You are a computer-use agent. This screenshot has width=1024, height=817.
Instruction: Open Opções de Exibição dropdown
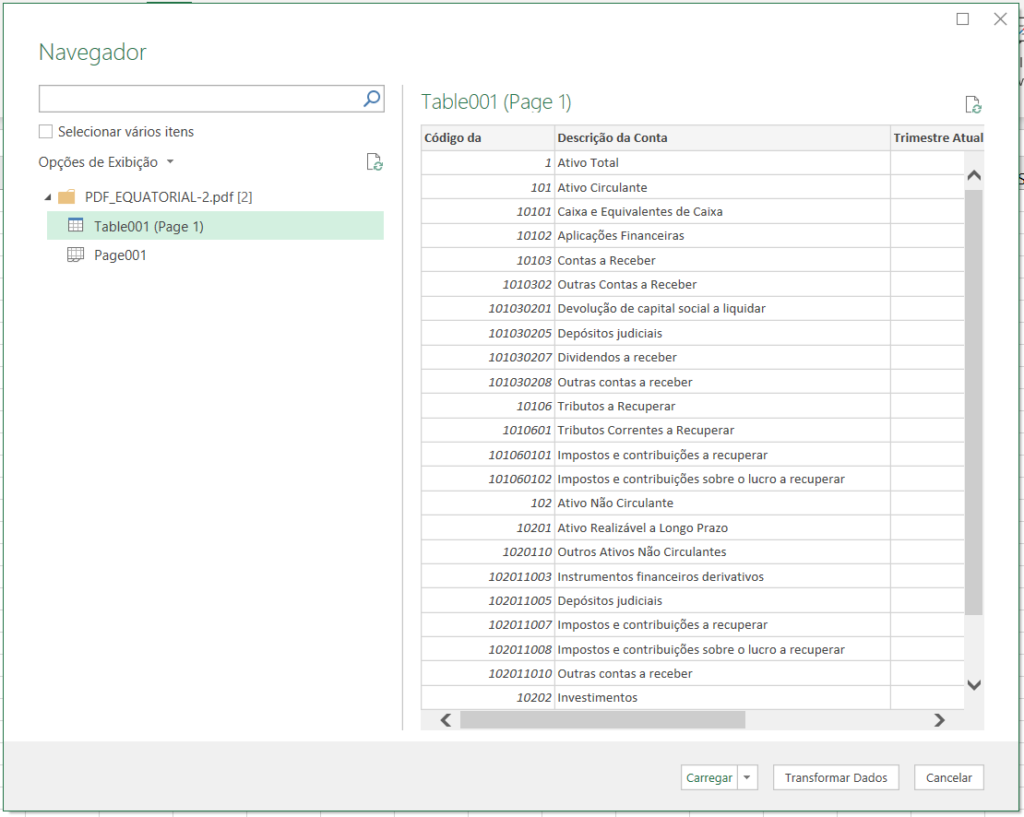point(106,162)
